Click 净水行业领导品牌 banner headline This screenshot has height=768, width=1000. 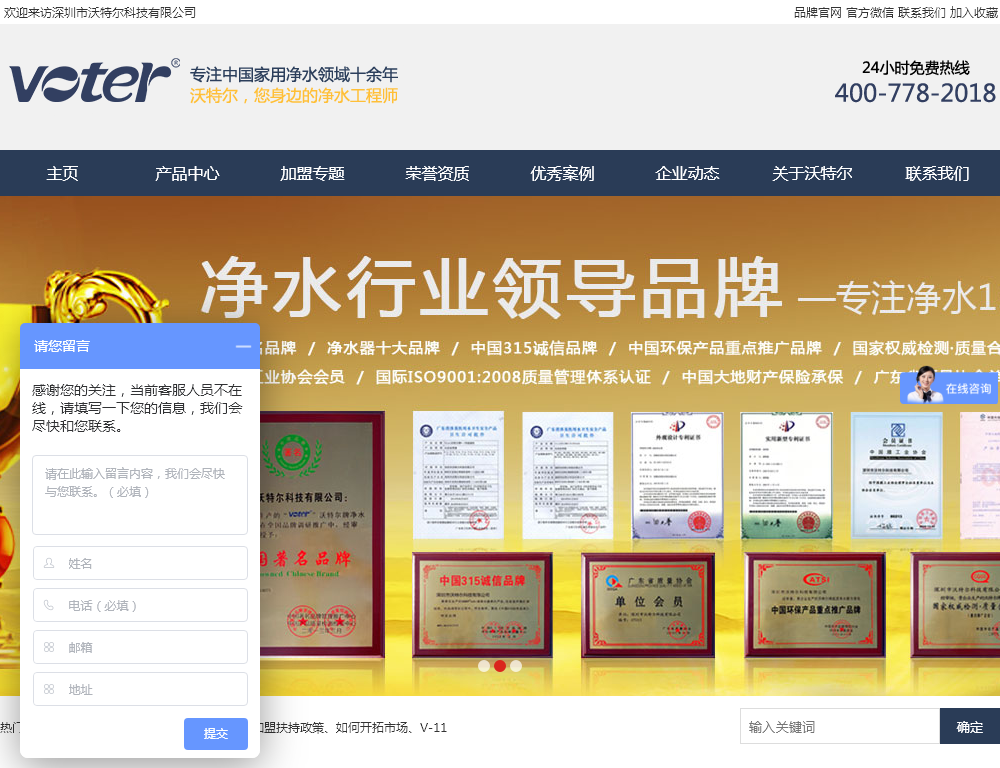pos(491,288)
